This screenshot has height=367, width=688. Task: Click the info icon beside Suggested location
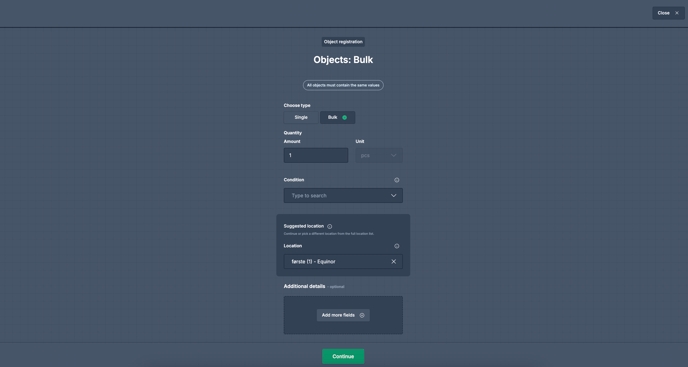click(330, 227)
